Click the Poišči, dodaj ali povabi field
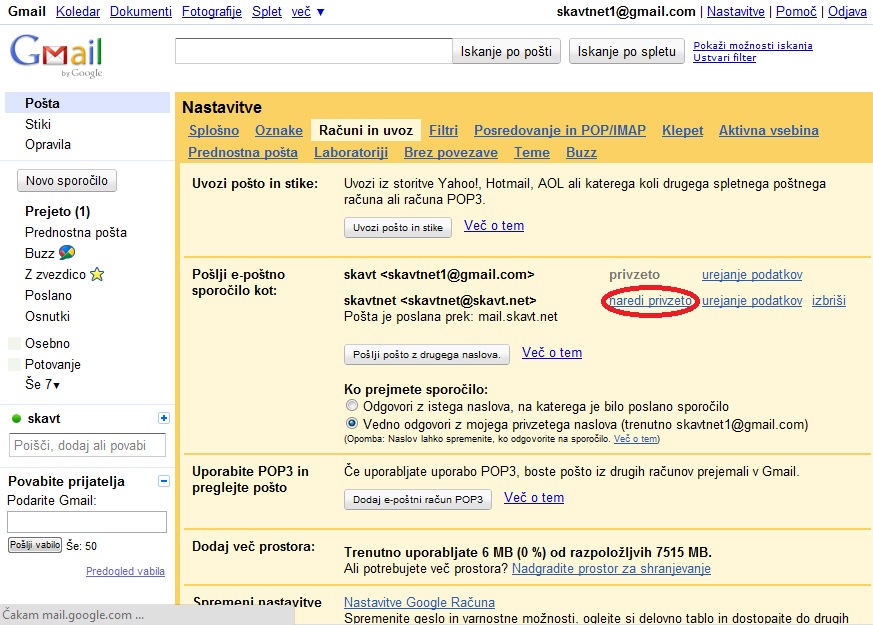This screenshot has width=873, height=625. click(x=87, y=445)
